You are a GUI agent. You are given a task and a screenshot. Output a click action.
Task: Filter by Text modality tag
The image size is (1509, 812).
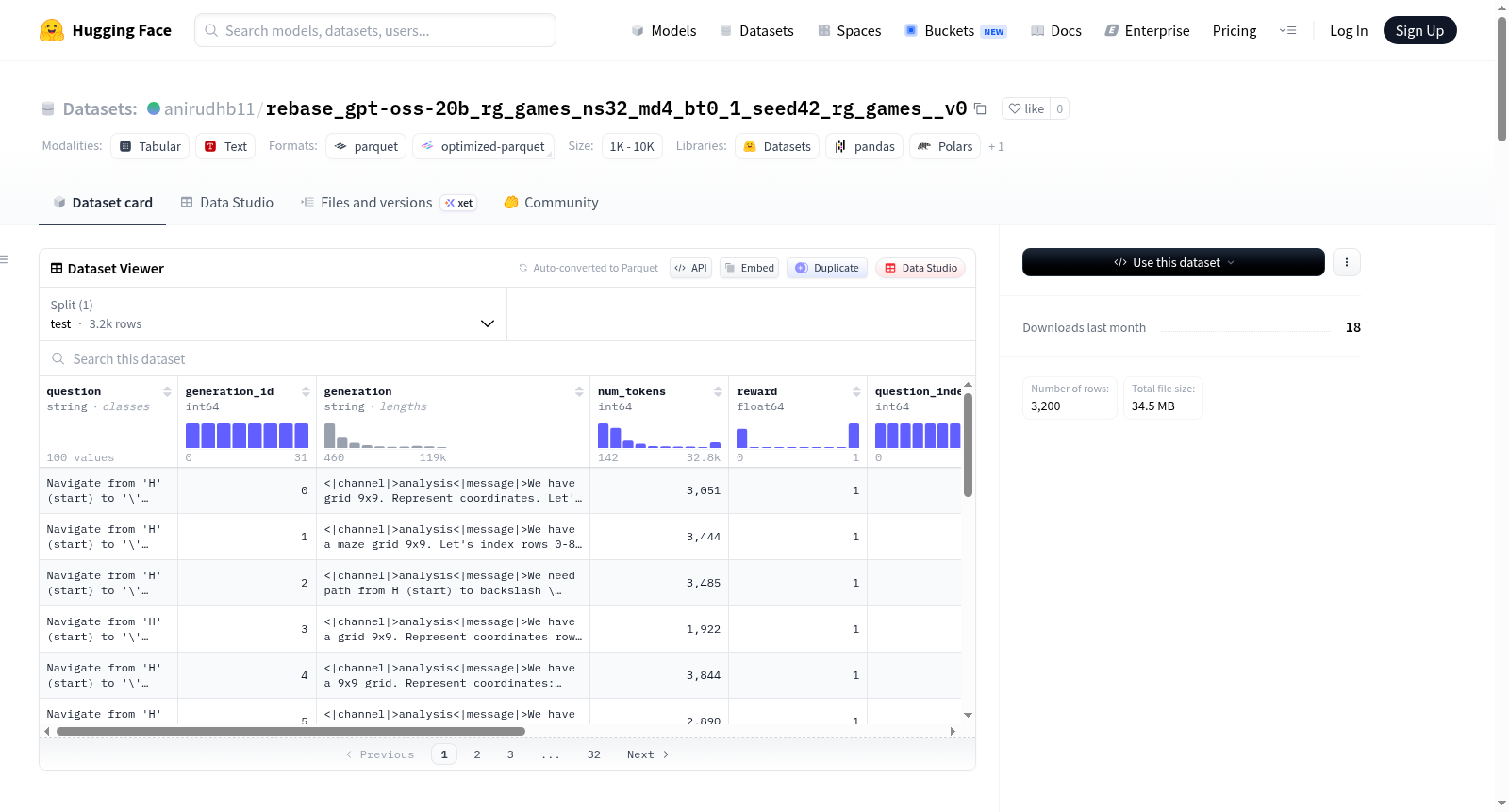pyautogui.click(x=225, y=146)
